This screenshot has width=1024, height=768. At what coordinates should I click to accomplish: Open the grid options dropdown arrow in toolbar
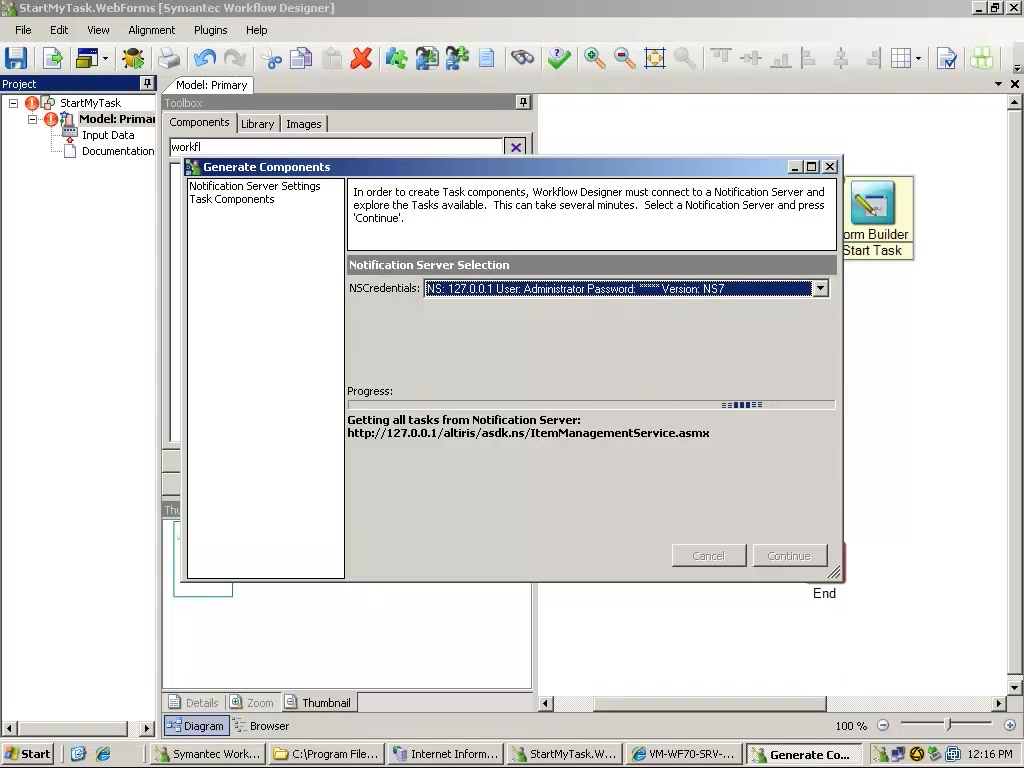point(918,59)
